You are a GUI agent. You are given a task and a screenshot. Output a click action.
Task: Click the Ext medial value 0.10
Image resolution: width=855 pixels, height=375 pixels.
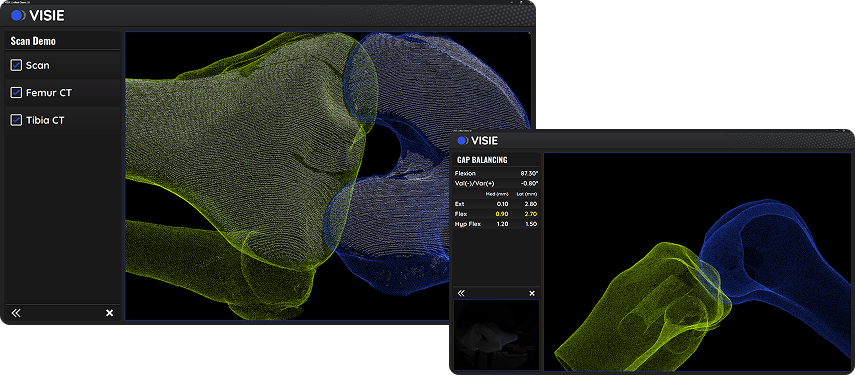[502, 204]
